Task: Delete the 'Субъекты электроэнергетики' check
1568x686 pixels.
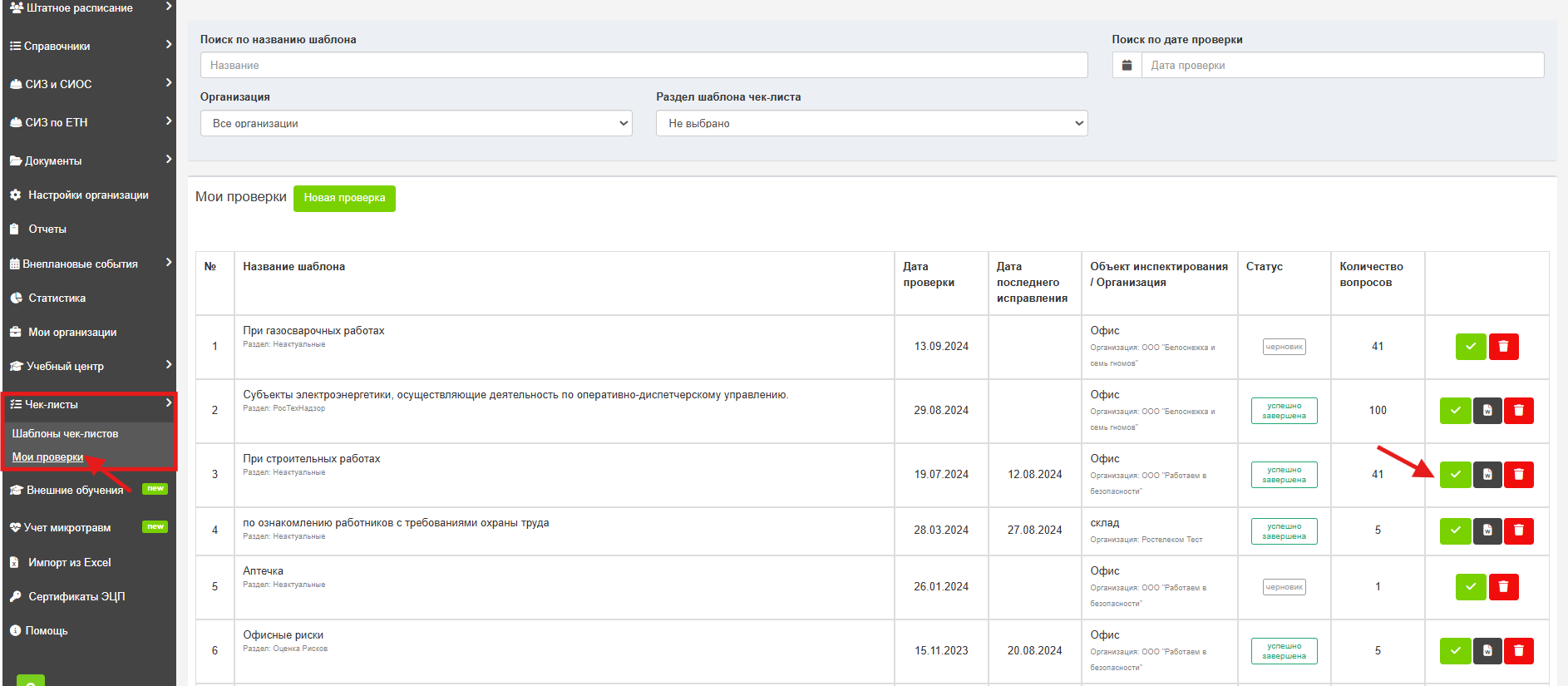Action: pyautogui.click(x=1519, y=411)
